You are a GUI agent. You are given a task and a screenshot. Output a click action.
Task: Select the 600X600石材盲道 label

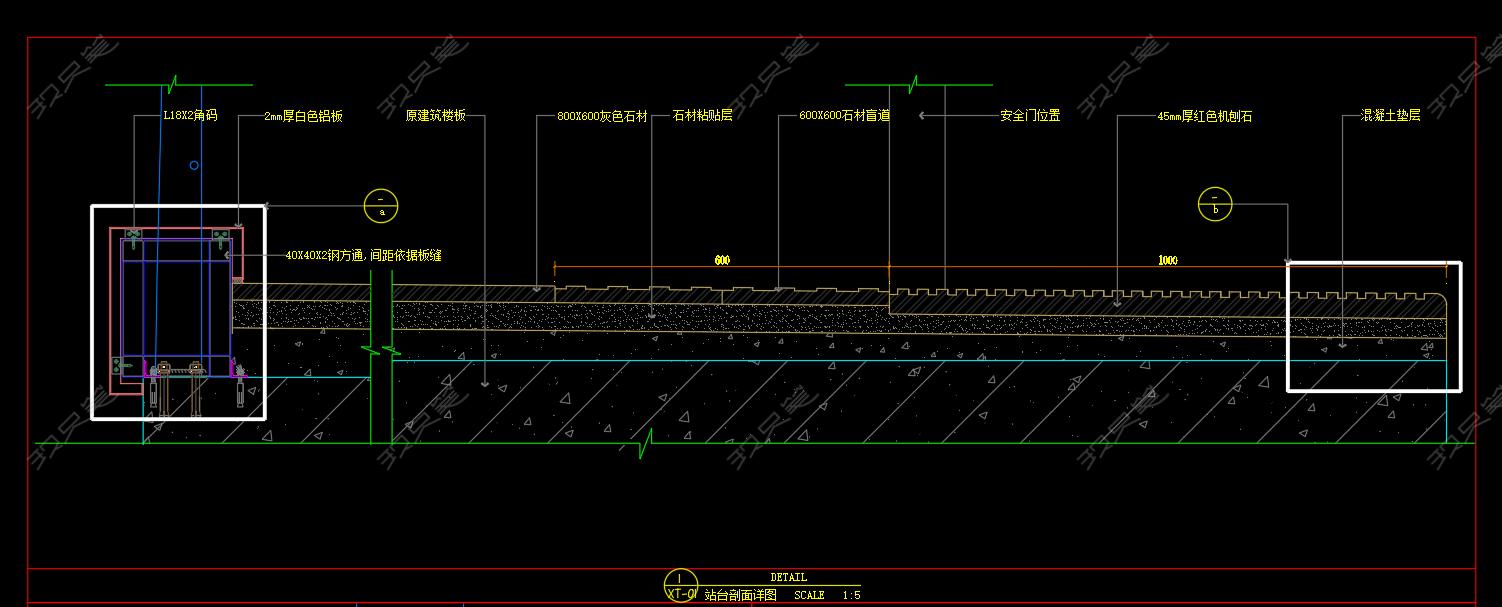point(844,116)
